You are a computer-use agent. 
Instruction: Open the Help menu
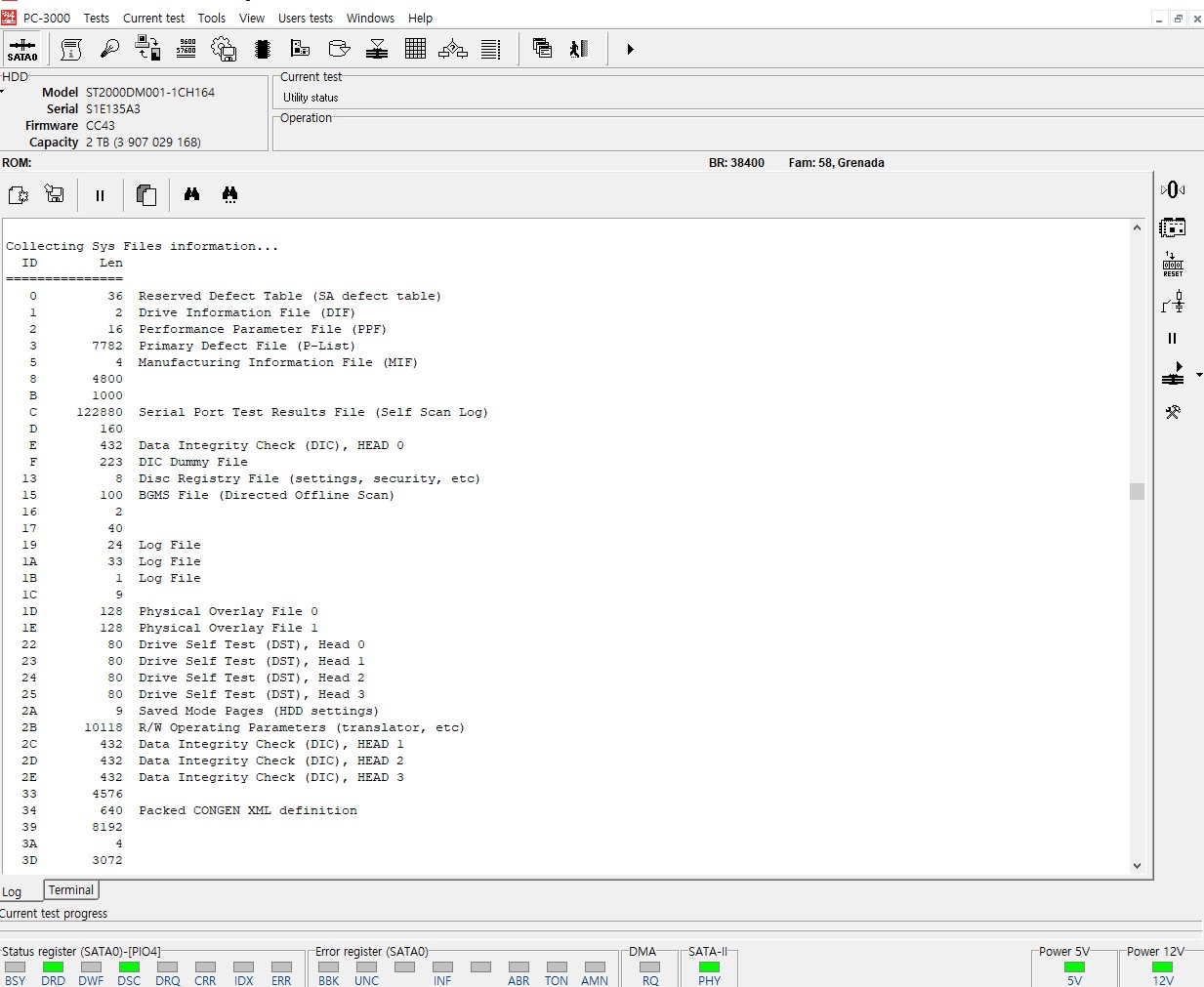pos(421,18)
